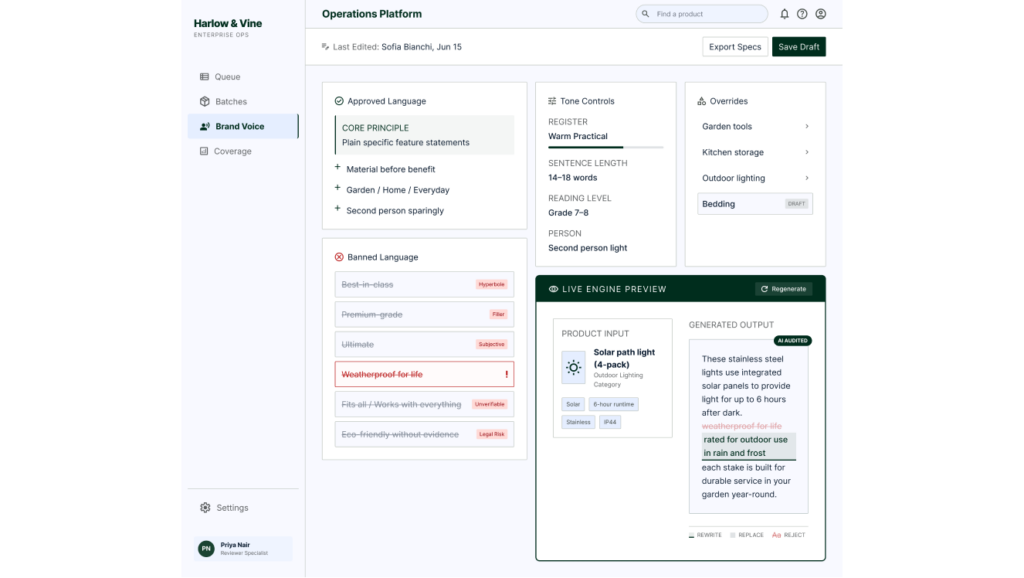Click the IP44 product tag
The image size is (1024, 578).
610,422
